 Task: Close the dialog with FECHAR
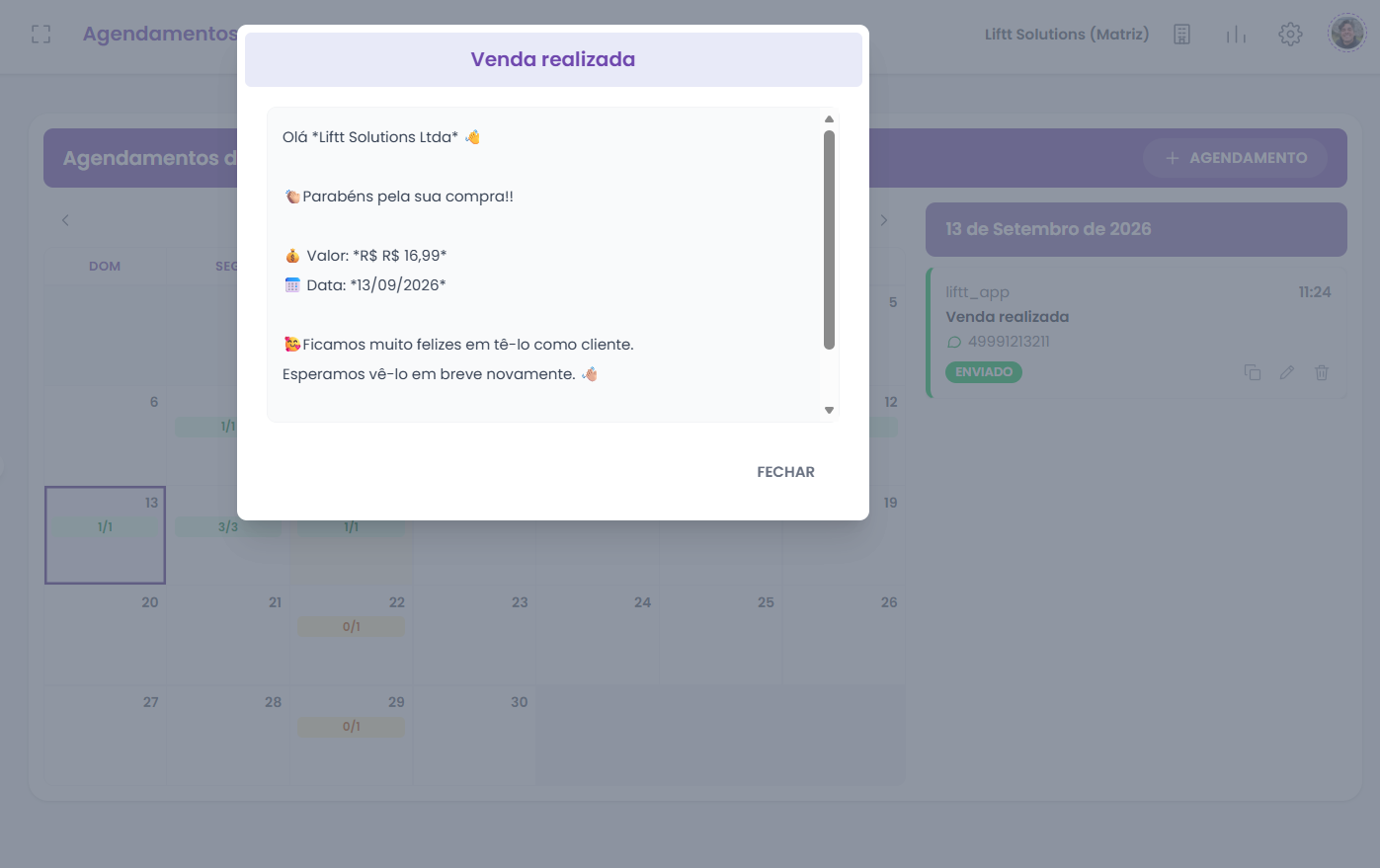pos(785,472)
